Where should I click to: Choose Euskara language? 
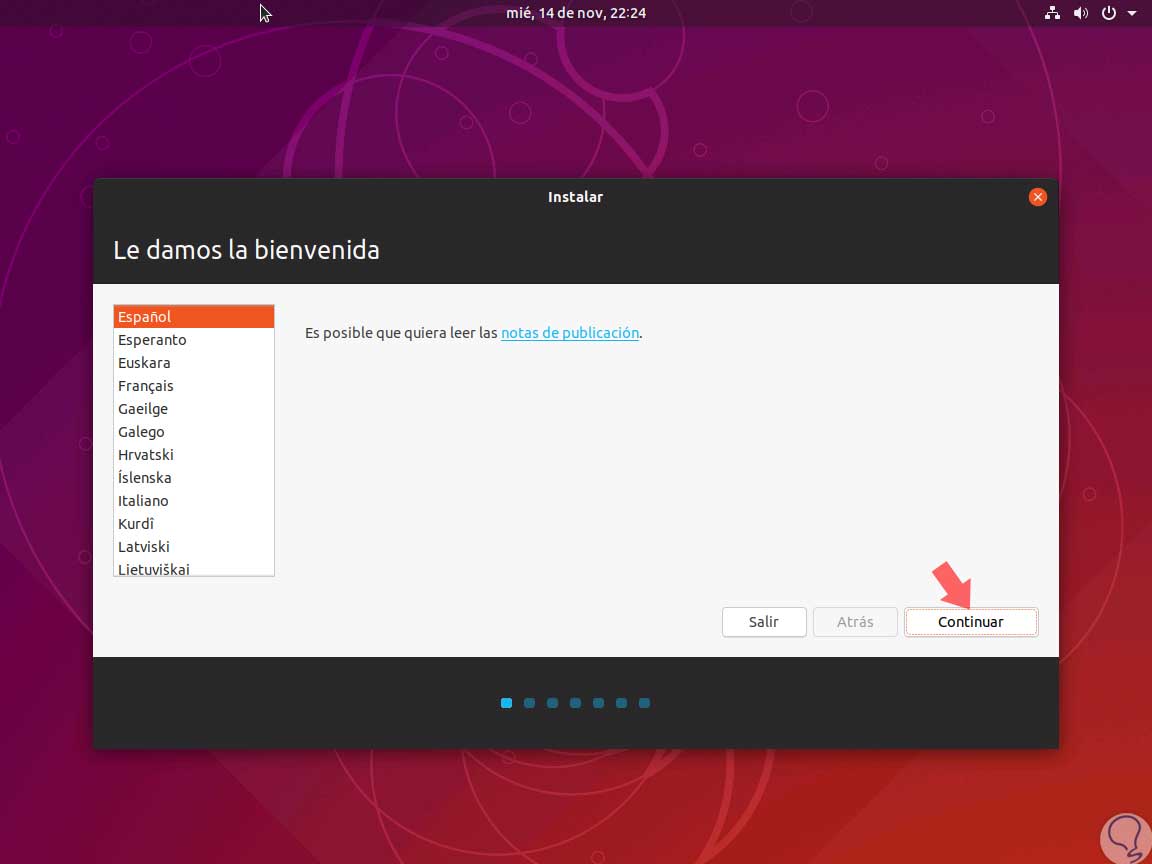point(194,362)
